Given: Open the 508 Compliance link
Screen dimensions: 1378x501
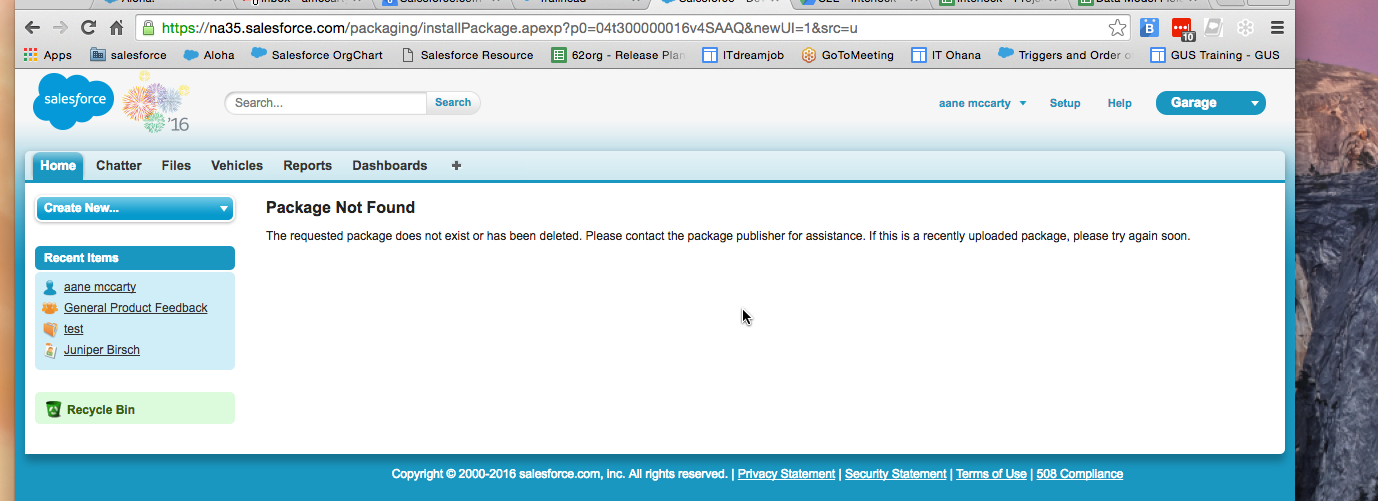Looking at the screenshot, I should 1080,474.
